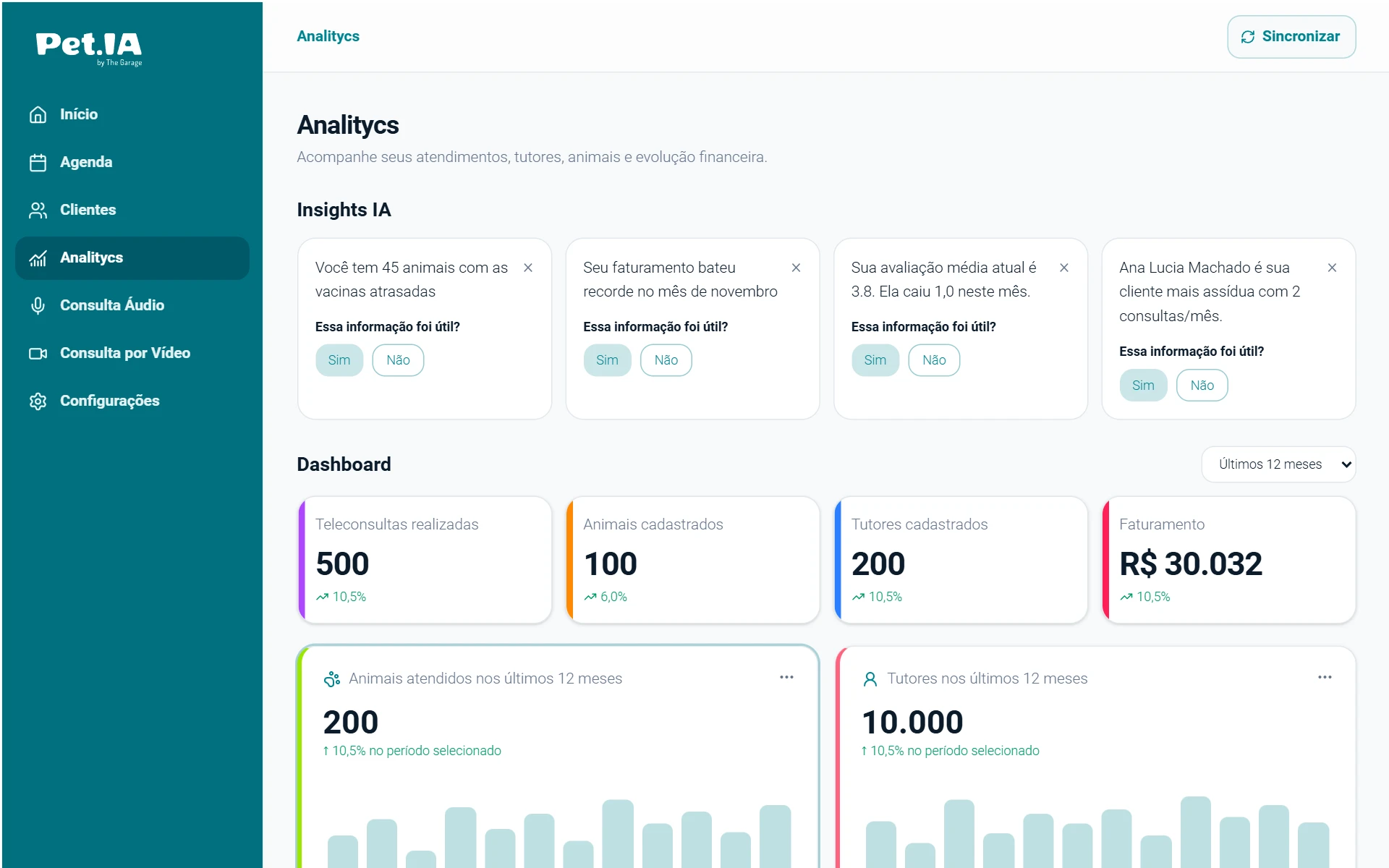Answer Não on the avaliação média insight

pyautogui.click(x=934, y=360)
